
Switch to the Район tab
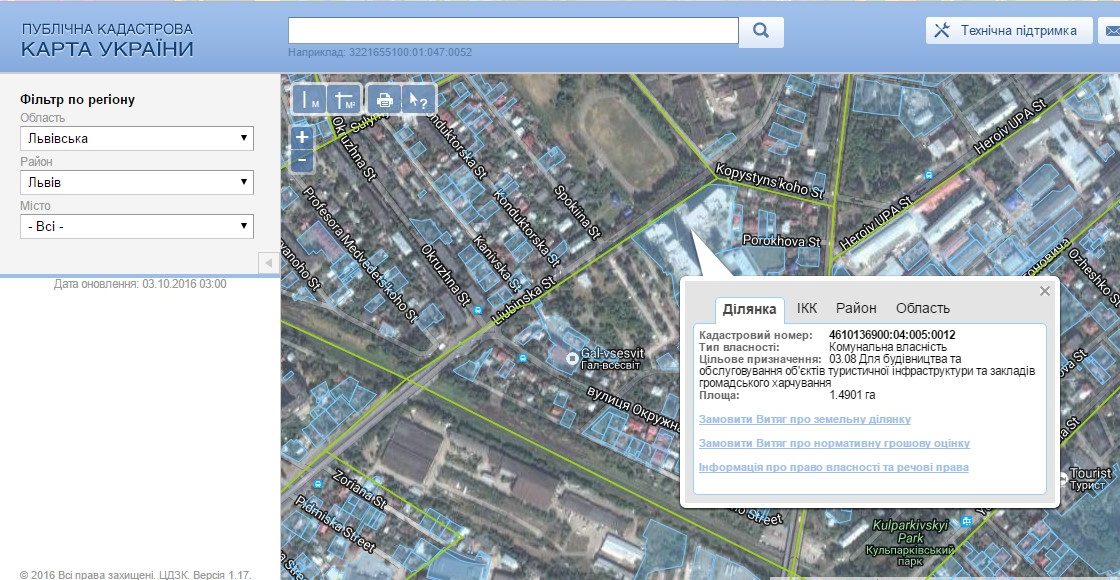click(x=856, y=308)
